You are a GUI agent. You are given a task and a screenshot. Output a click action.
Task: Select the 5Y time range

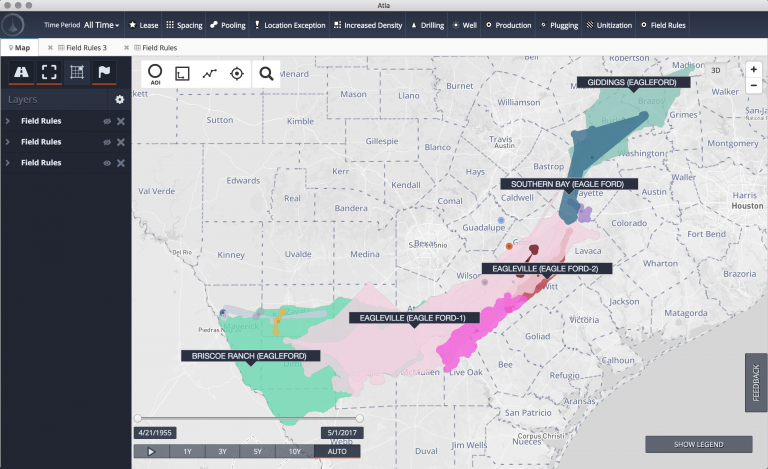(x=258, y=451)
